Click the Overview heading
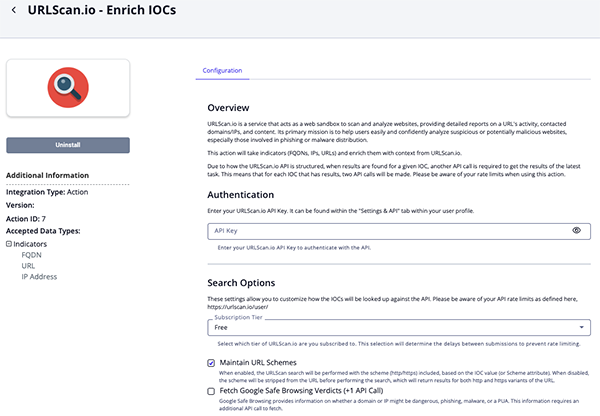 point(228,108)
